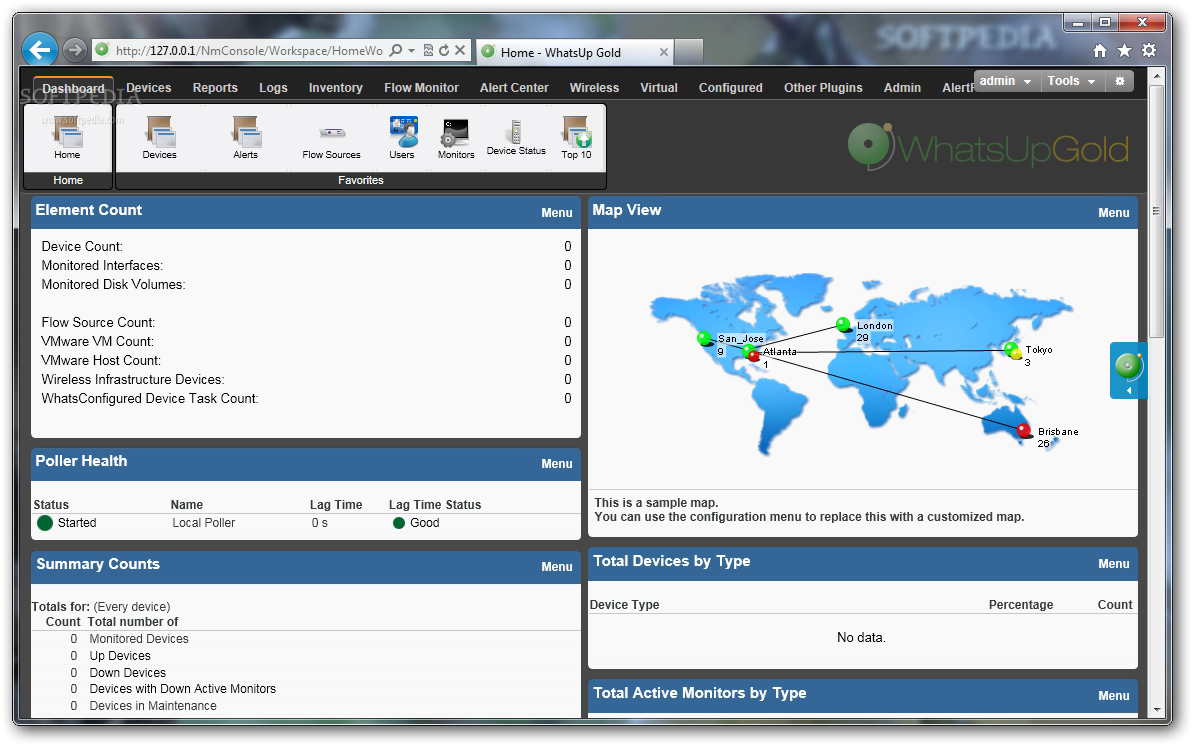The width and height of the screenshot is (1193, 746).
Task: Open the Home dashboard icon
Action: (x=67, y=138)
